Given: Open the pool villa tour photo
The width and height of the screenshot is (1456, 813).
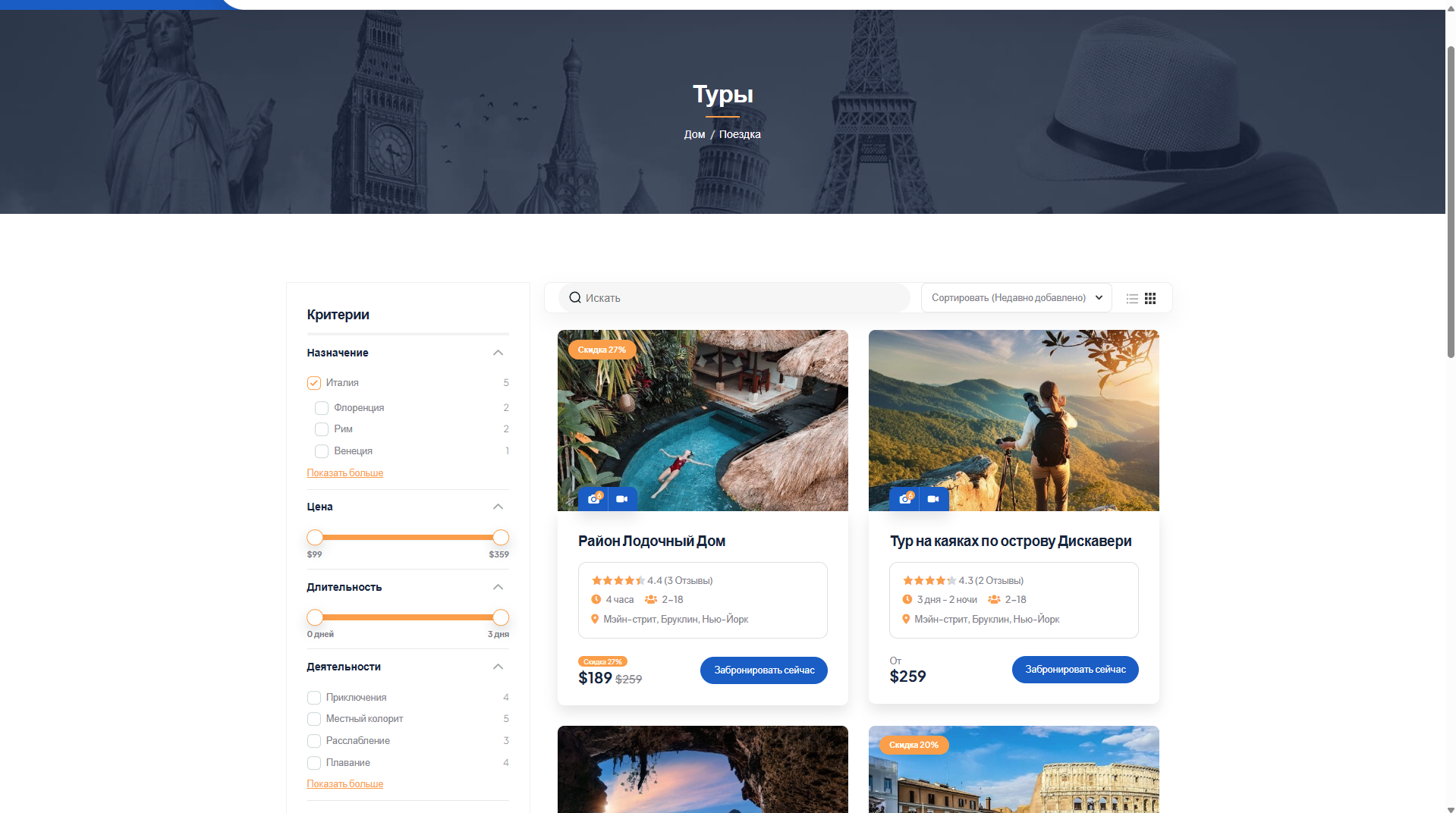Looking at the screenshot, I should click(703, 420).
